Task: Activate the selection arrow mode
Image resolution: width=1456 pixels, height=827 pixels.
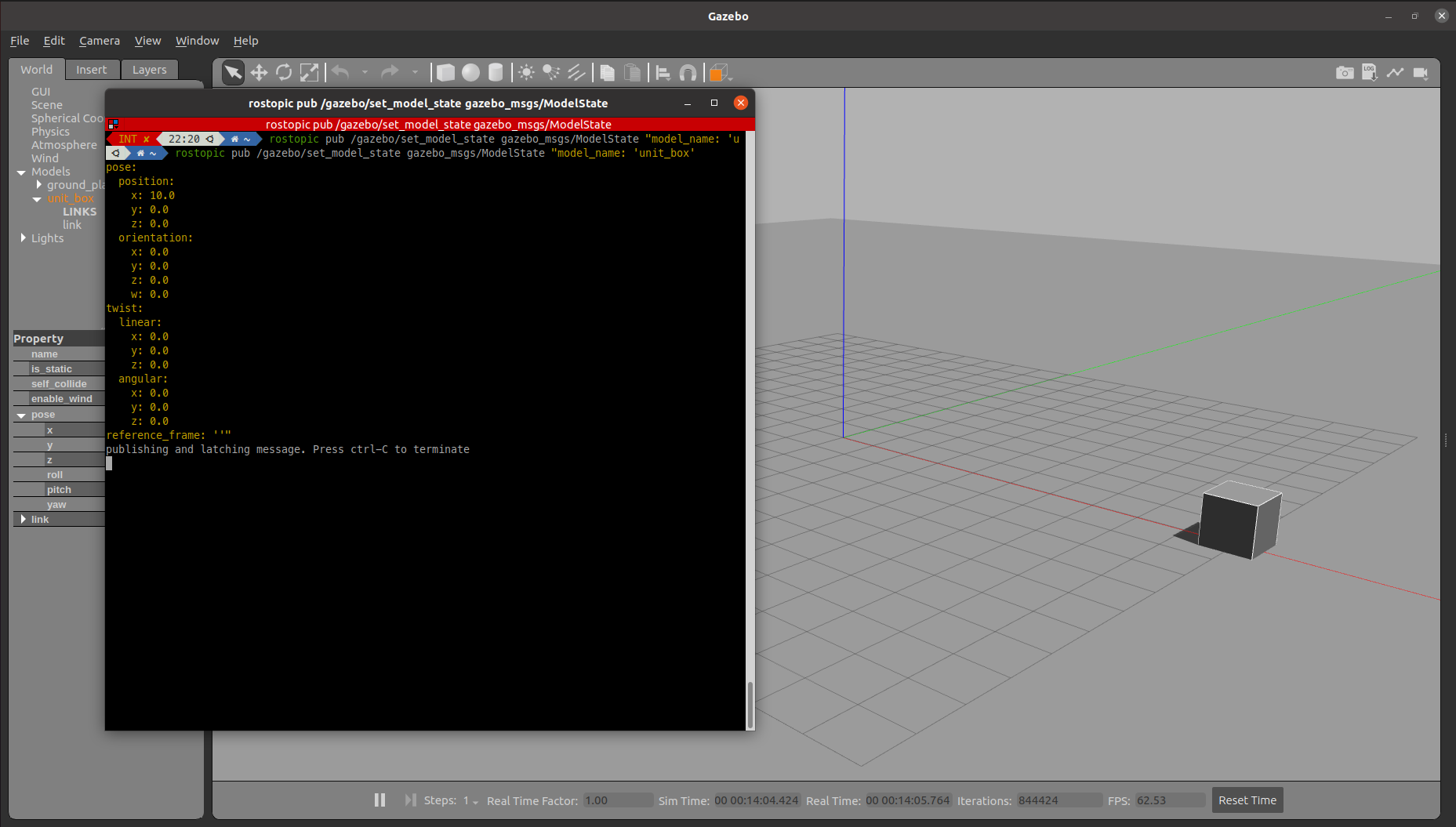Action: tap(233, 73)
